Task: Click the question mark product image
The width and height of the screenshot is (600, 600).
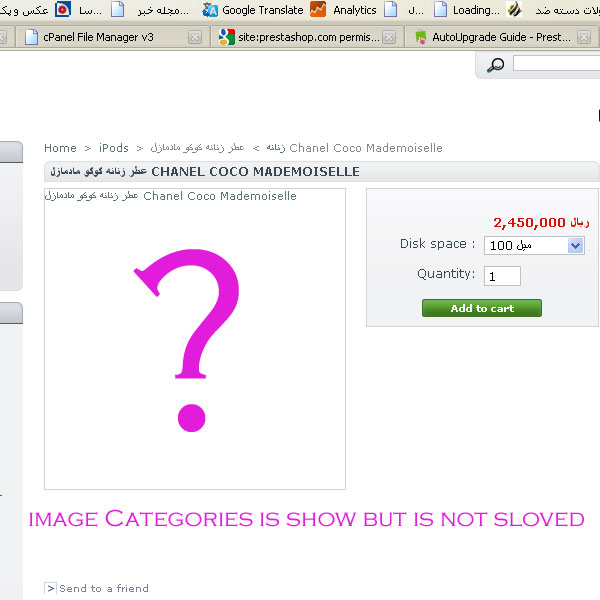Action: 195,339
